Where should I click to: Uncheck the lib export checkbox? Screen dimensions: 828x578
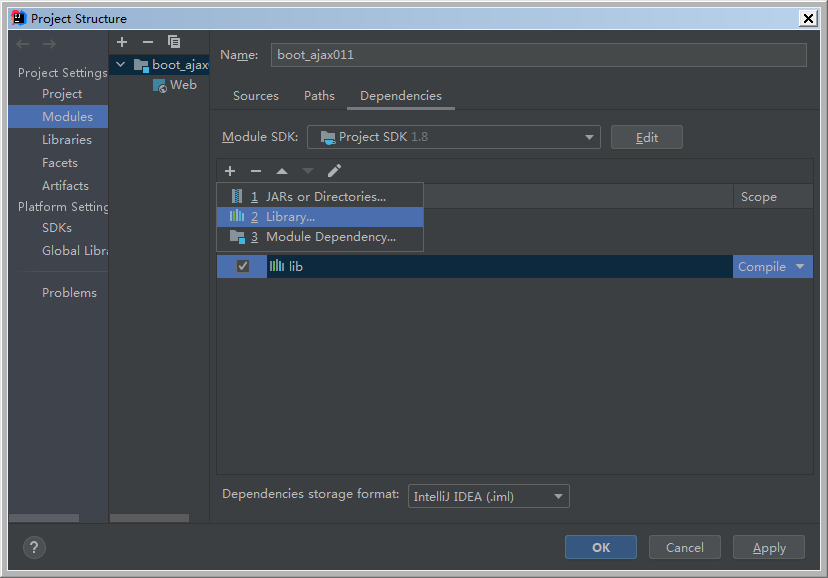pos(243,266)
